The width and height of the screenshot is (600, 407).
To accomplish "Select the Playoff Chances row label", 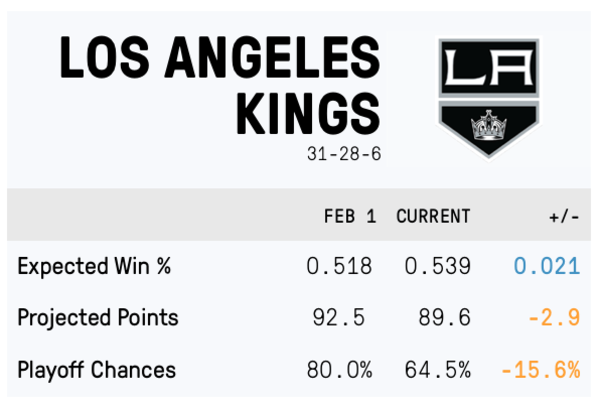I will click(x=97, y=370).
